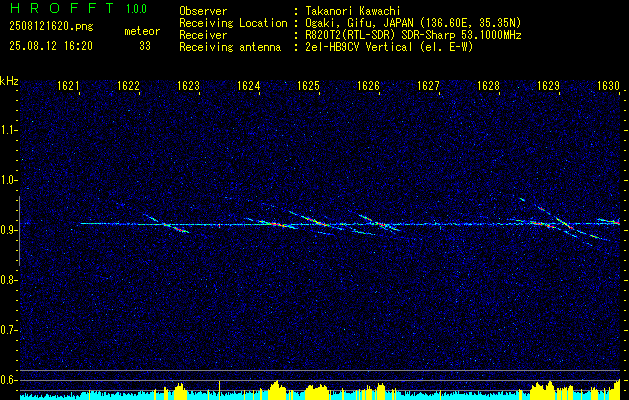This screenshot has width=629, height=400.
Task: Click the kHz axis unit label
Action: coord(9,81)
